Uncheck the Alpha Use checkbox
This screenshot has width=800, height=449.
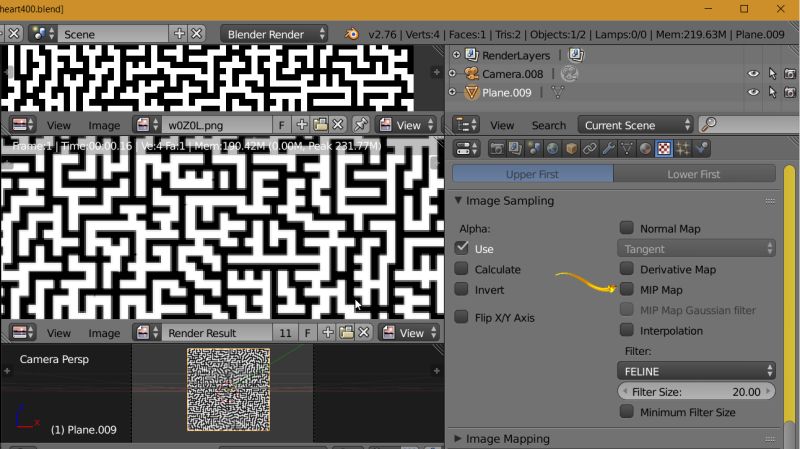462,248
